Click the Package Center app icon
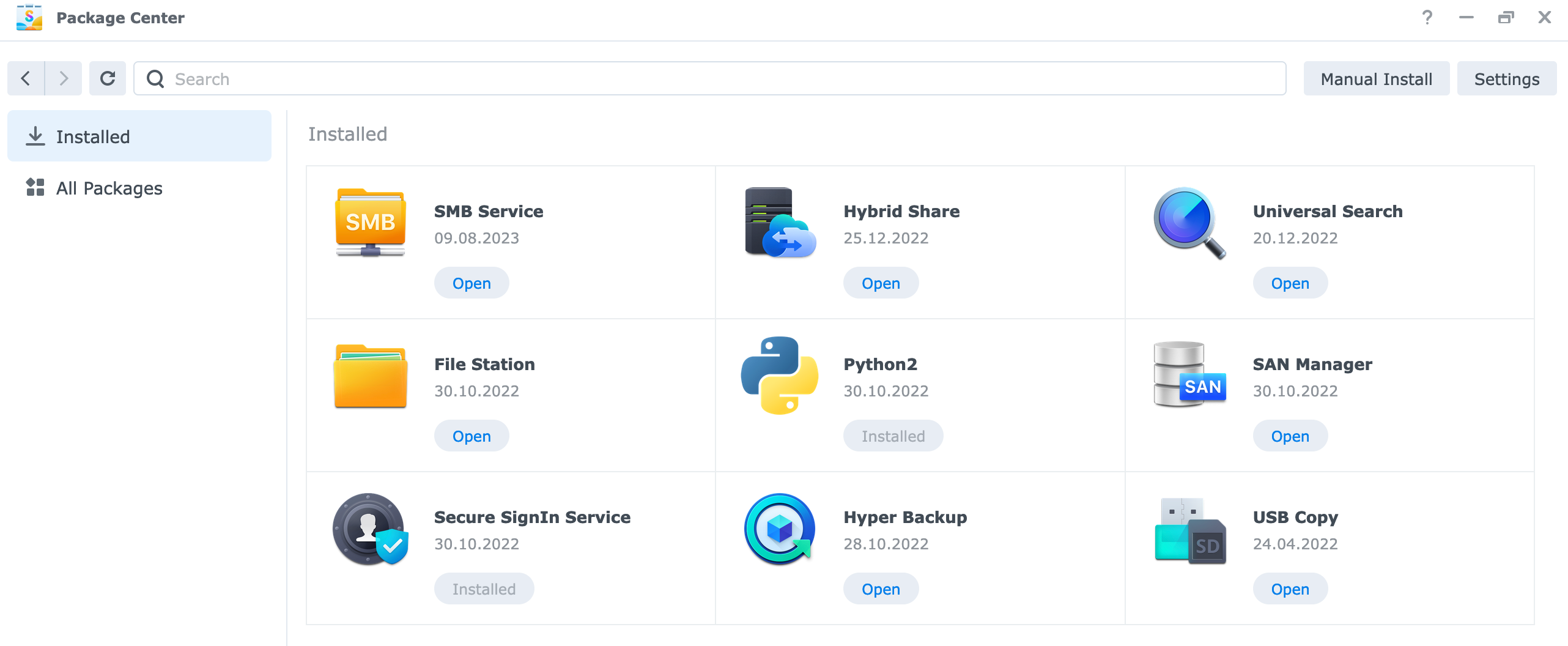This screenshot has height=646, width=1568. coord(29,18)
